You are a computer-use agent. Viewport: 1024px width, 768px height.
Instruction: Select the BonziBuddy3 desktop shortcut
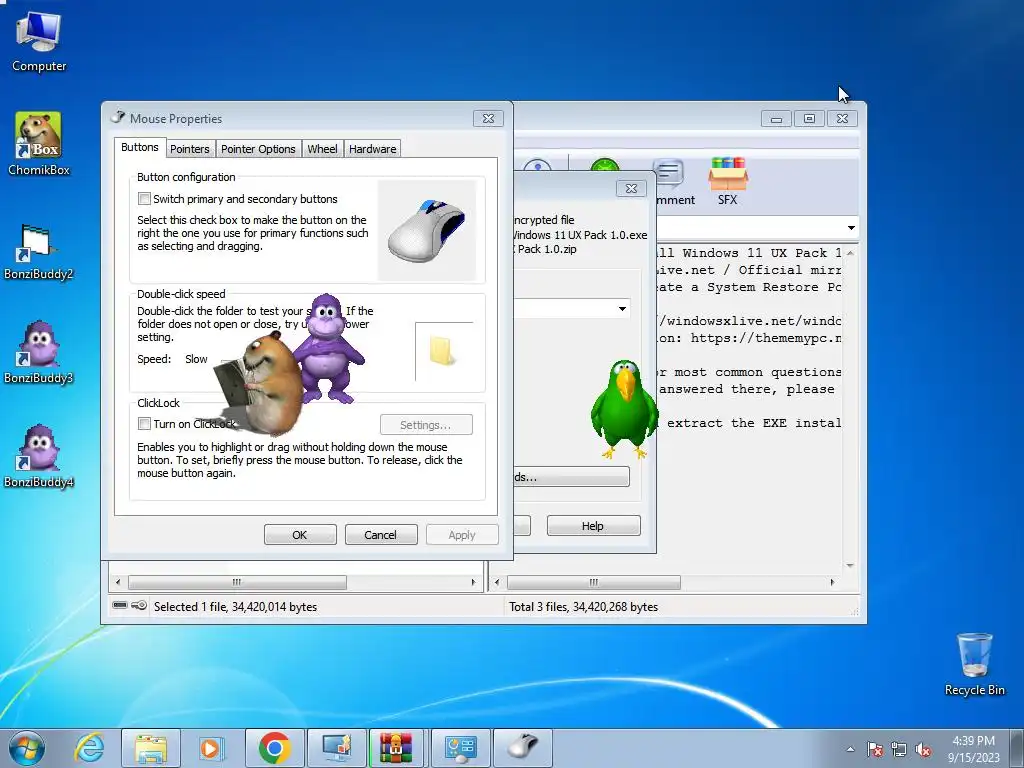point(39,353)
